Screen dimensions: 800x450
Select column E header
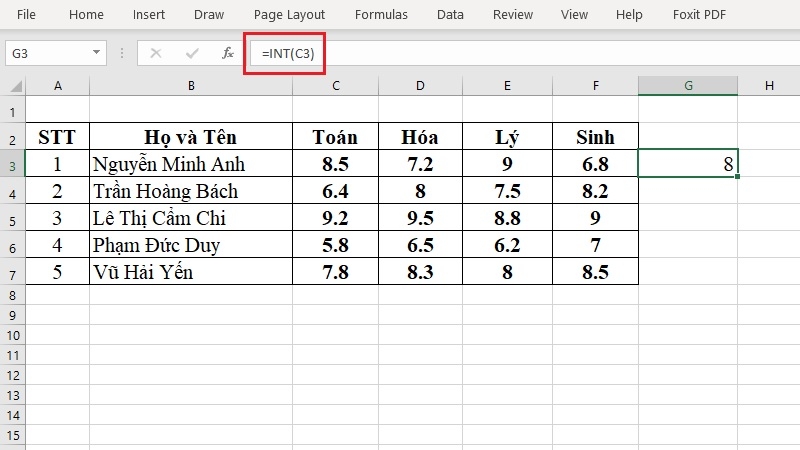[x=507, y=86]
